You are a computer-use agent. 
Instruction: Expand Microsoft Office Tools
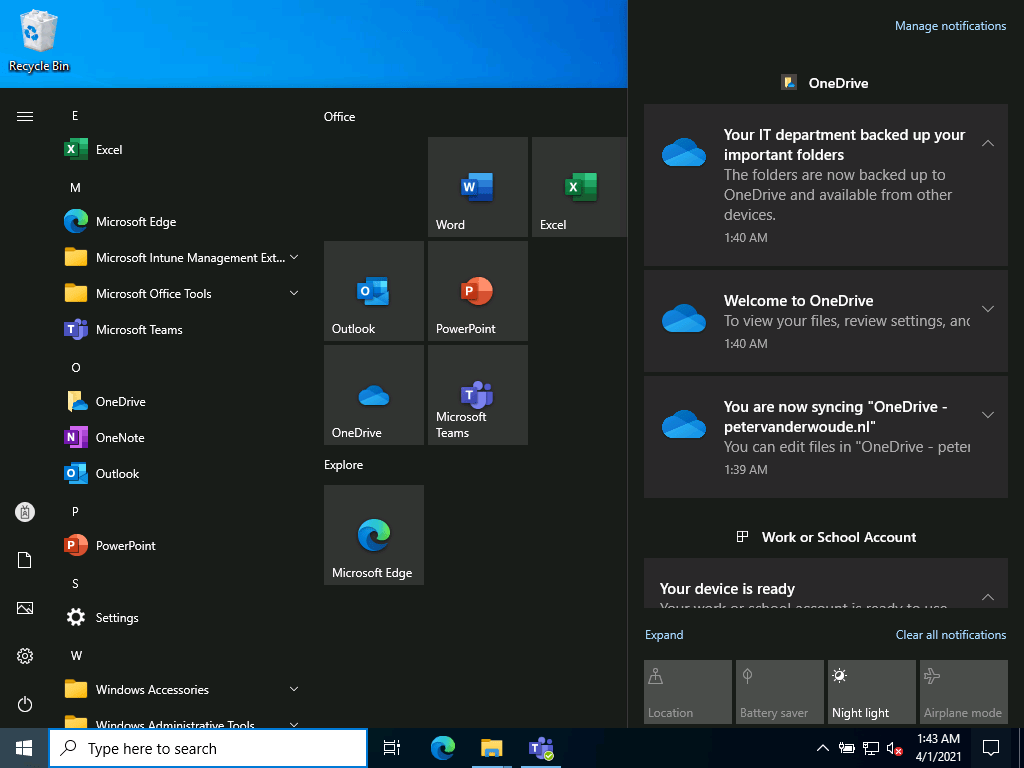pyautogui.click(x=293, y=293)
